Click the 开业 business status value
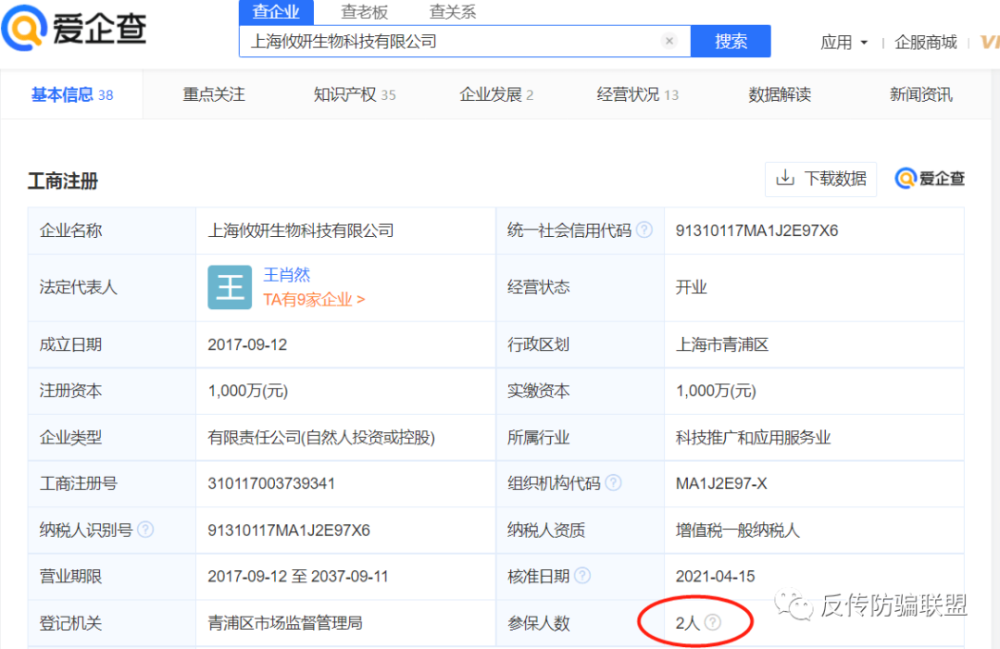Viewport: 1000px width, 649px height. [x=691, y=288]
